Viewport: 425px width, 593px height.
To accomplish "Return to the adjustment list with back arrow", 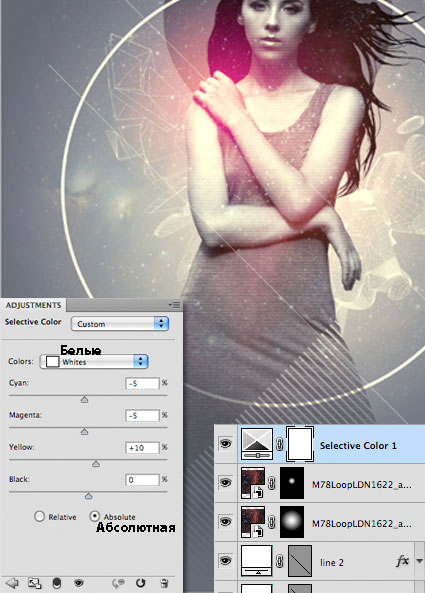I will (12, 583).
